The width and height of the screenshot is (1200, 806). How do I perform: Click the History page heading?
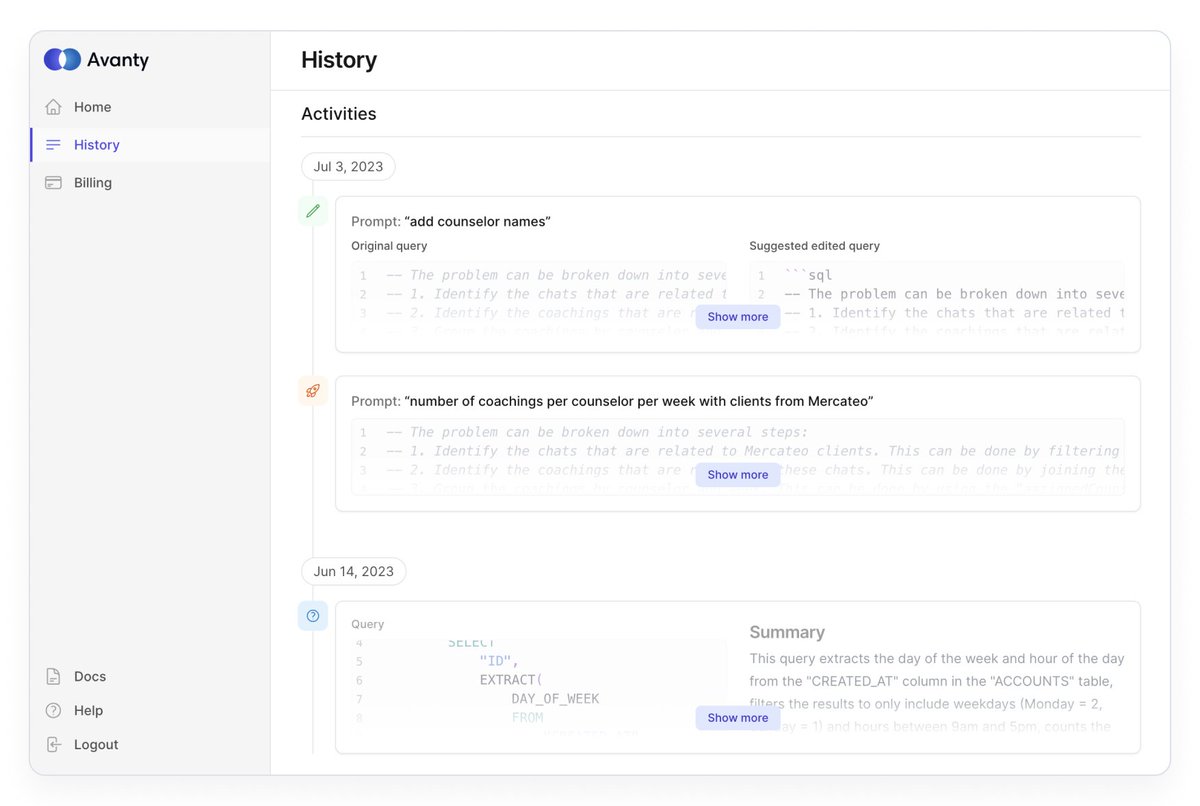pos(339,60)
